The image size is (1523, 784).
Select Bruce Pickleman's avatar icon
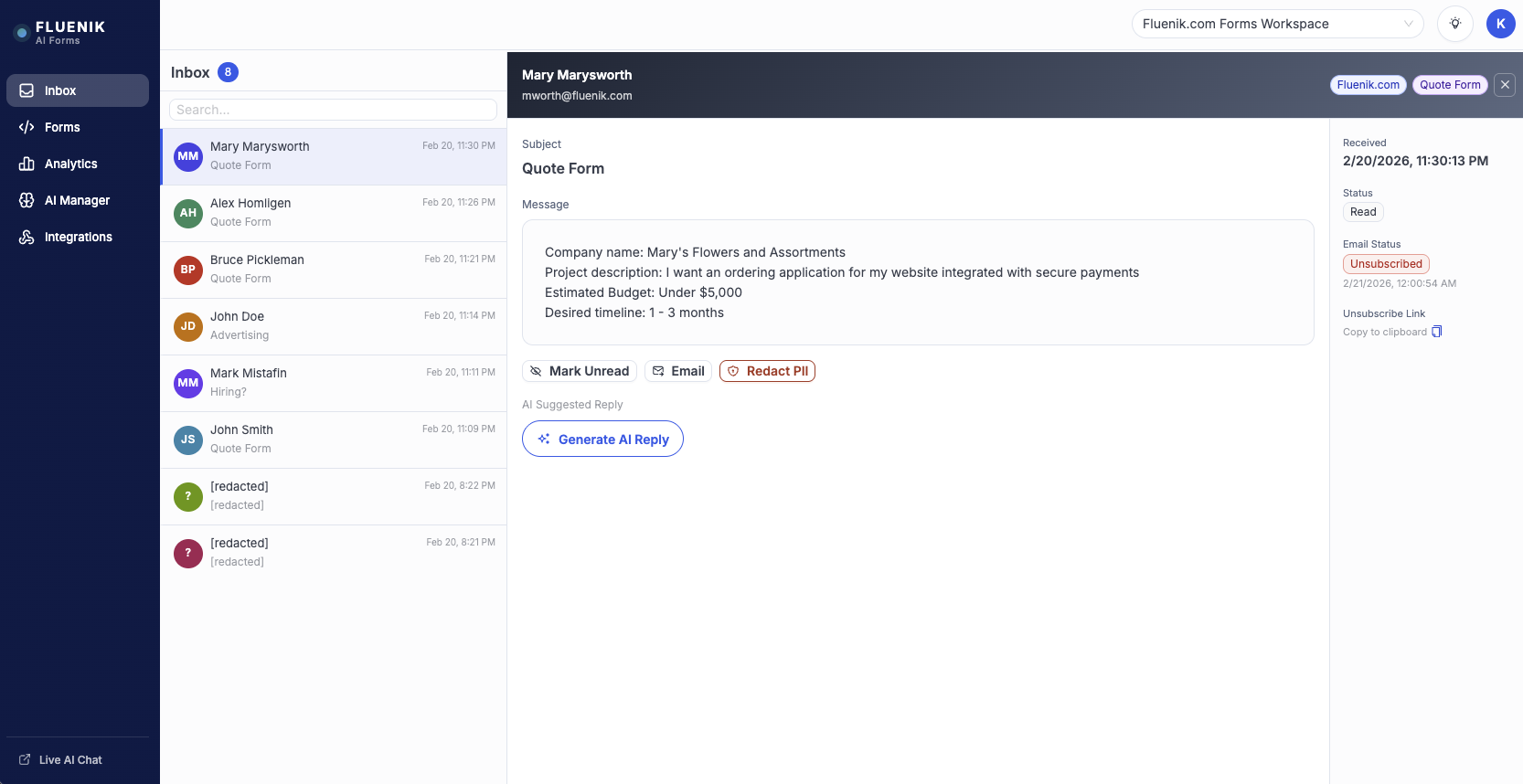pos(188,270)
